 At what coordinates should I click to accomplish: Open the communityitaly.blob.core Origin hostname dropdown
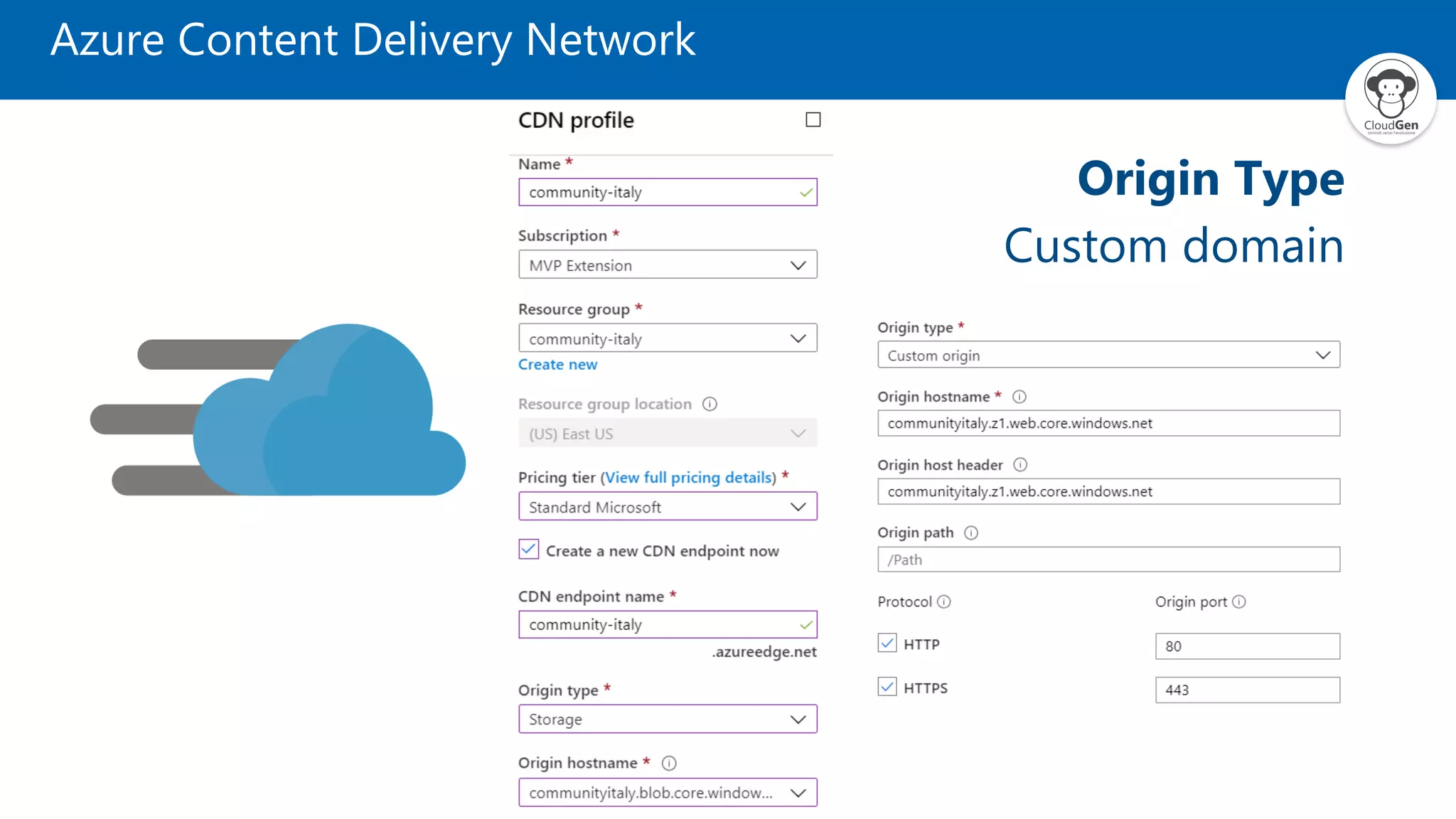coord(668,793)
